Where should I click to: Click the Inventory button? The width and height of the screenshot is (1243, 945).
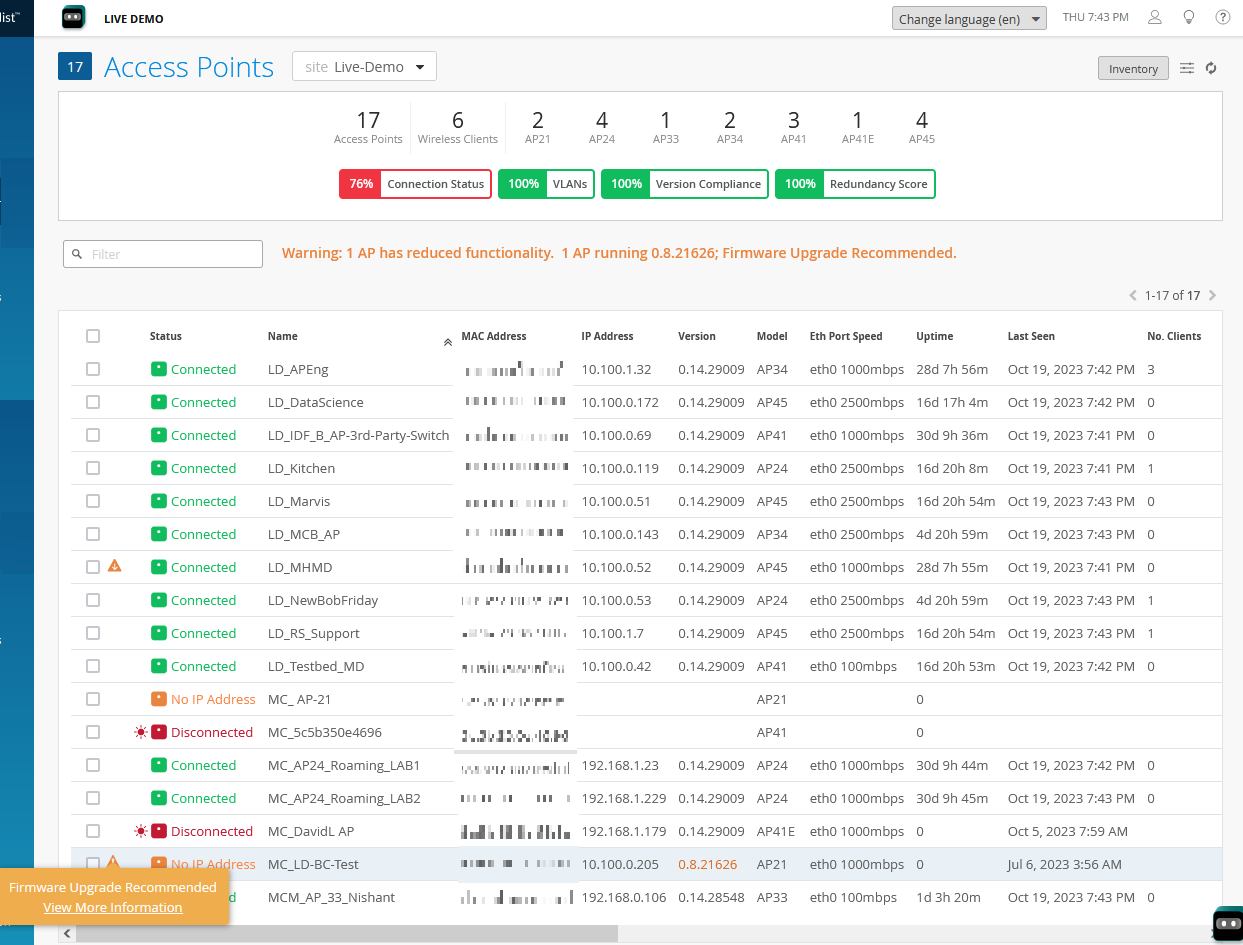tap(1132, 69)
